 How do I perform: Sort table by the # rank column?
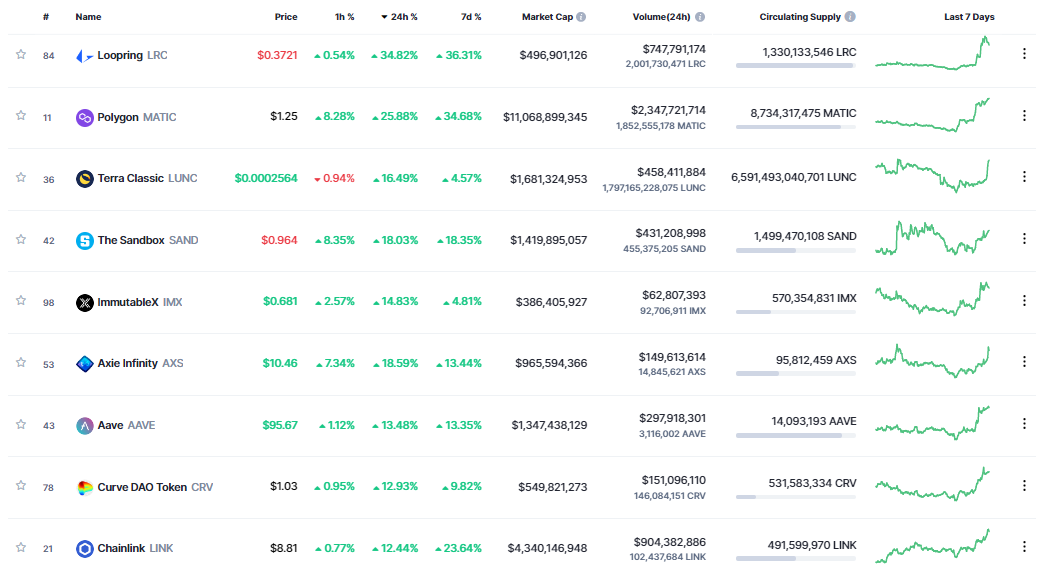pos(46,17)
